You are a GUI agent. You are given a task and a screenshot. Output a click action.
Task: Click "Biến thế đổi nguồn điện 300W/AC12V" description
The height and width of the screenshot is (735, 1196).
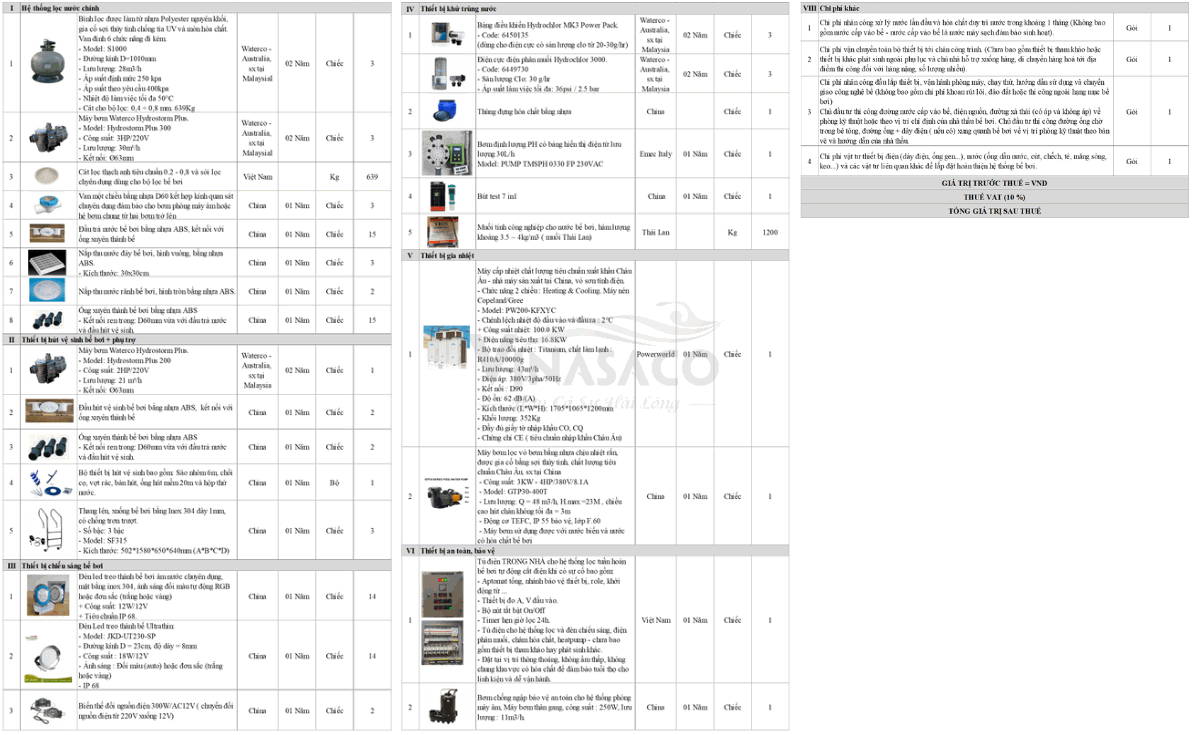tap(156, 711)
